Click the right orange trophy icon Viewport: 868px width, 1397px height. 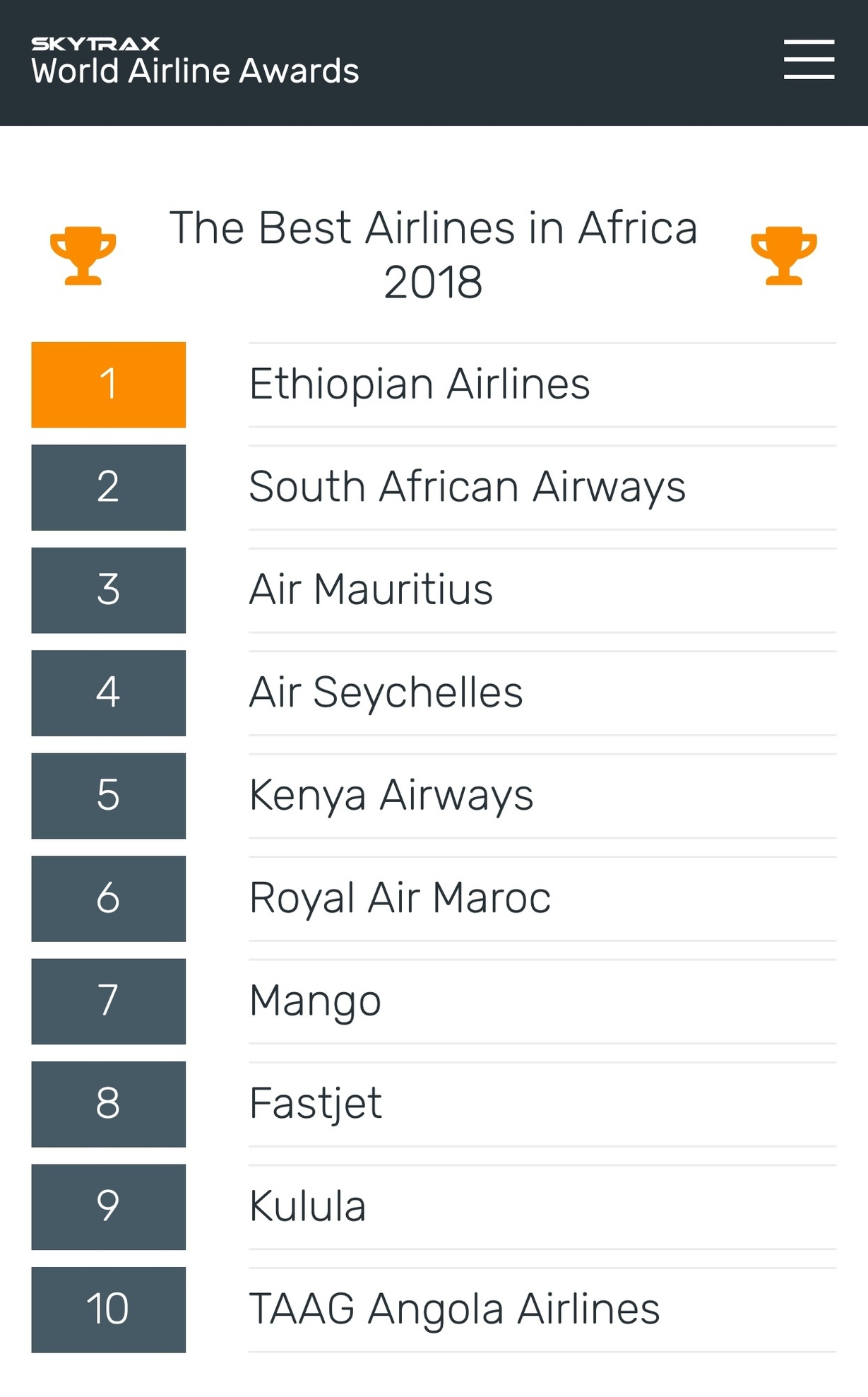(x=784, y=255)
